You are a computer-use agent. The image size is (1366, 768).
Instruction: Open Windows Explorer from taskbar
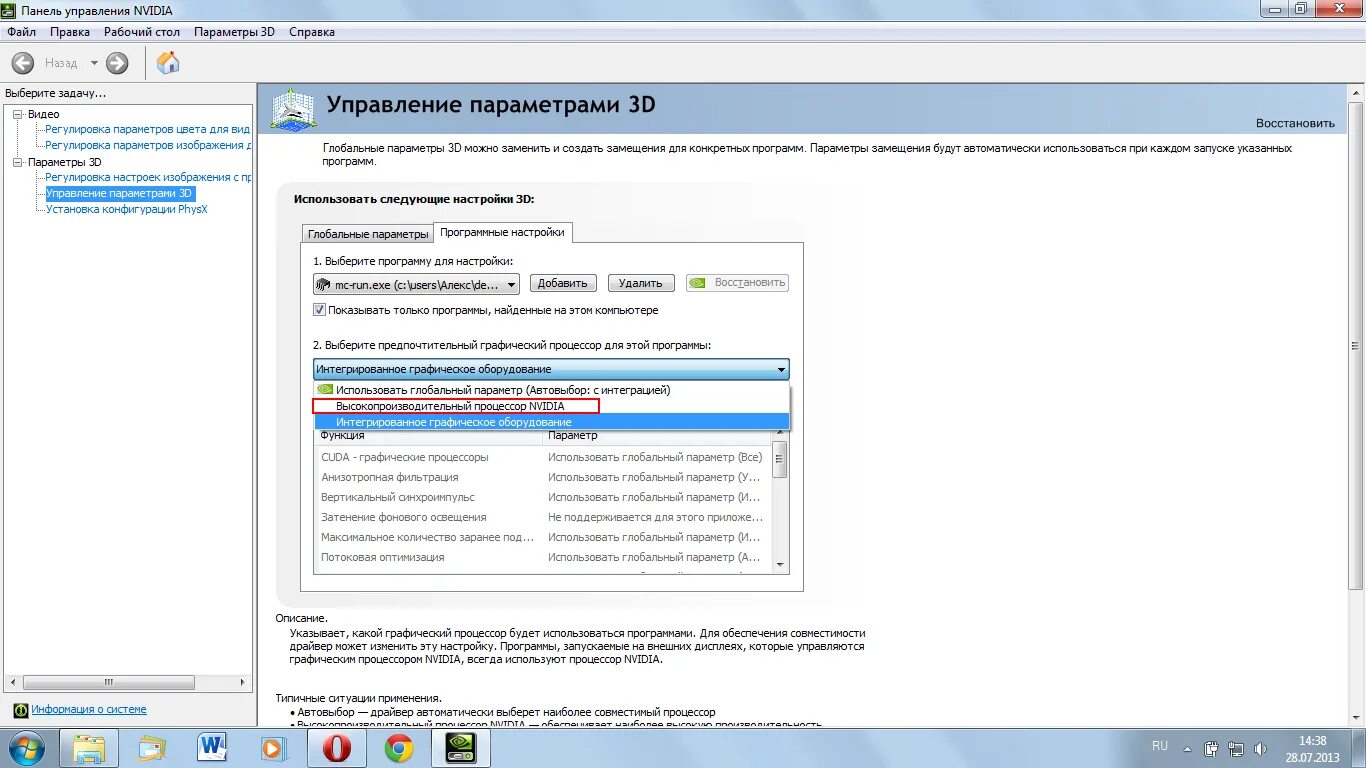click(89, 748)
